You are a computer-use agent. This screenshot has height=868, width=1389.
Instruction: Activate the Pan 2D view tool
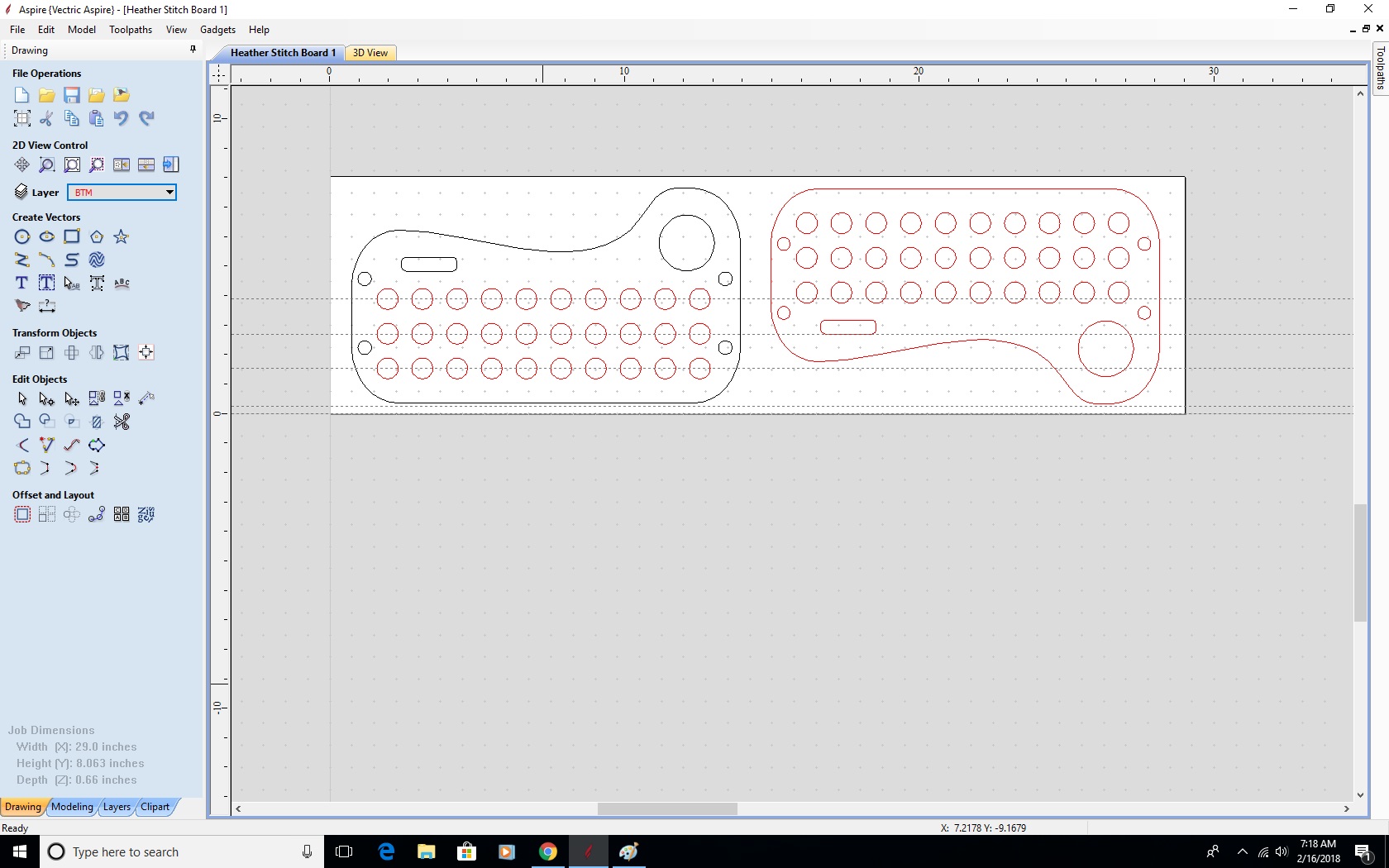click(22, 165)
